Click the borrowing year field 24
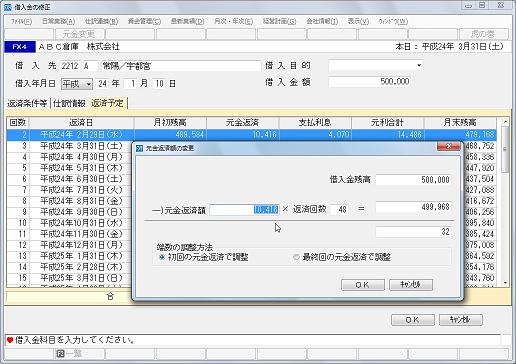 click(102, 83)
